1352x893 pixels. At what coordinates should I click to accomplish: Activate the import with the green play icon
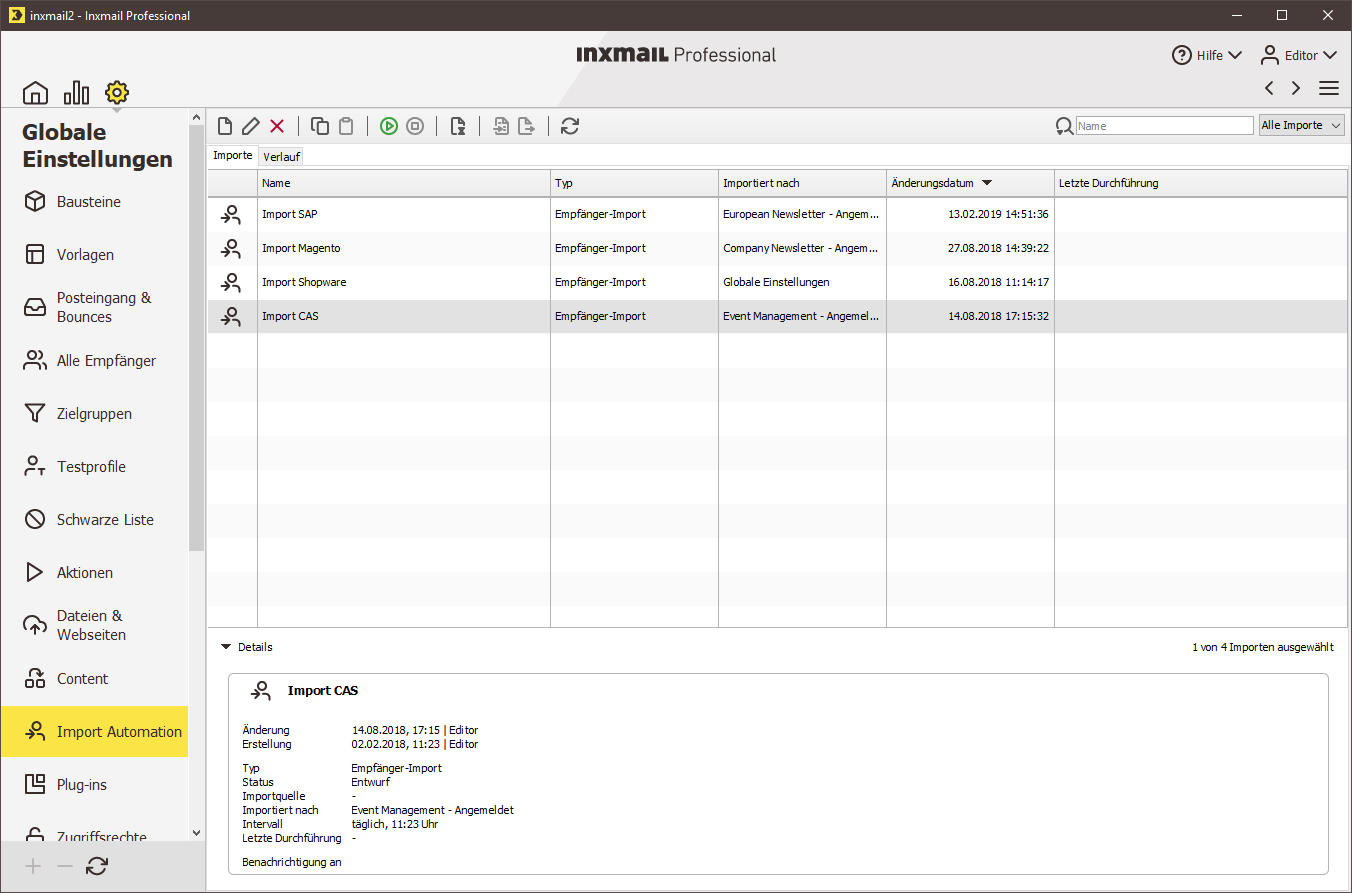point(389,126)
